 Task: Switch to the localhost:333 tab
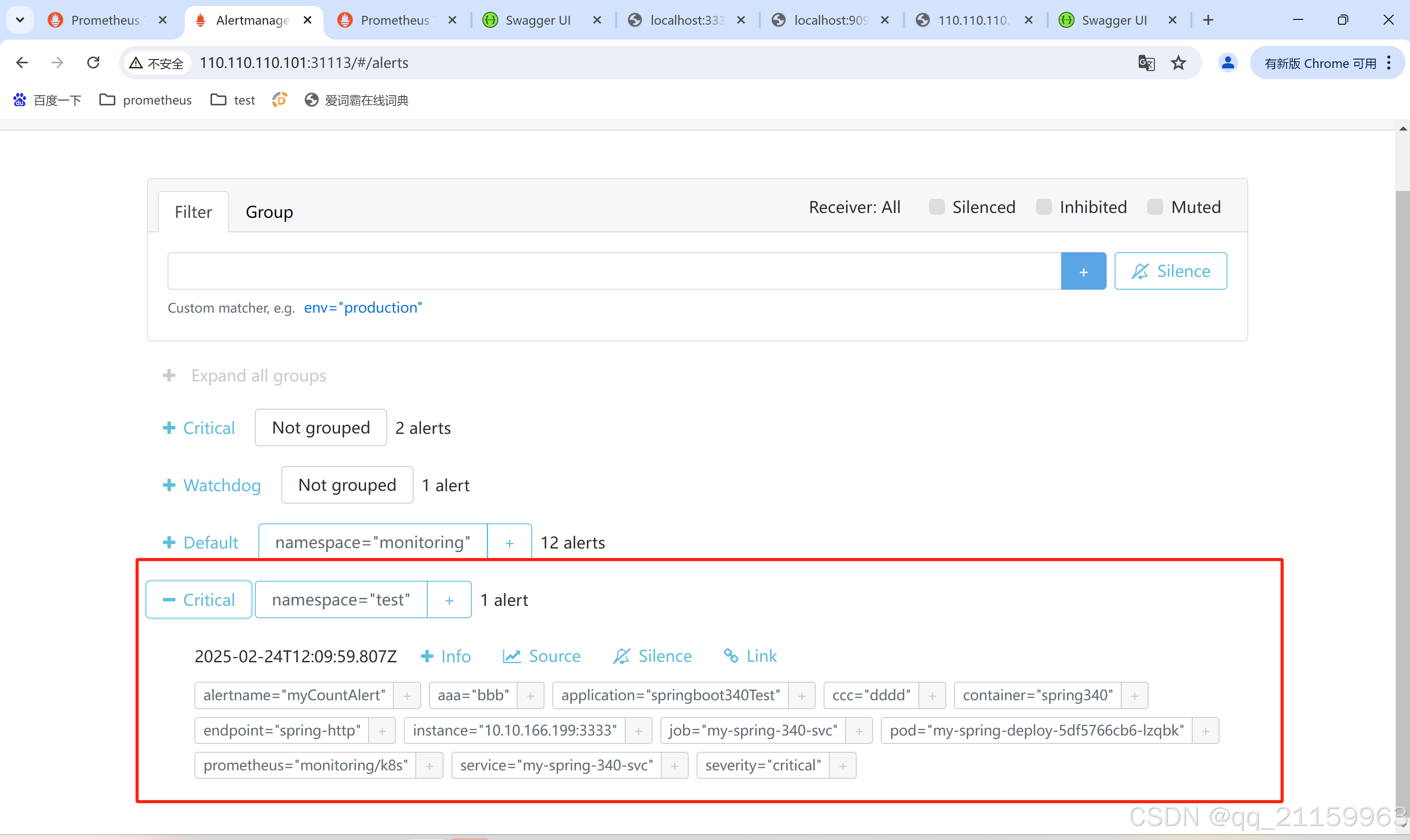click(x=686, y=20)
